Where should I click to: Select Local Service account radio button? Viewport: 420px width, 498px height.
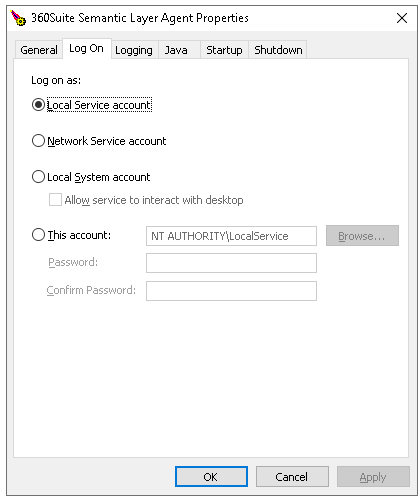pyautogui.click(x=38, y=105)
